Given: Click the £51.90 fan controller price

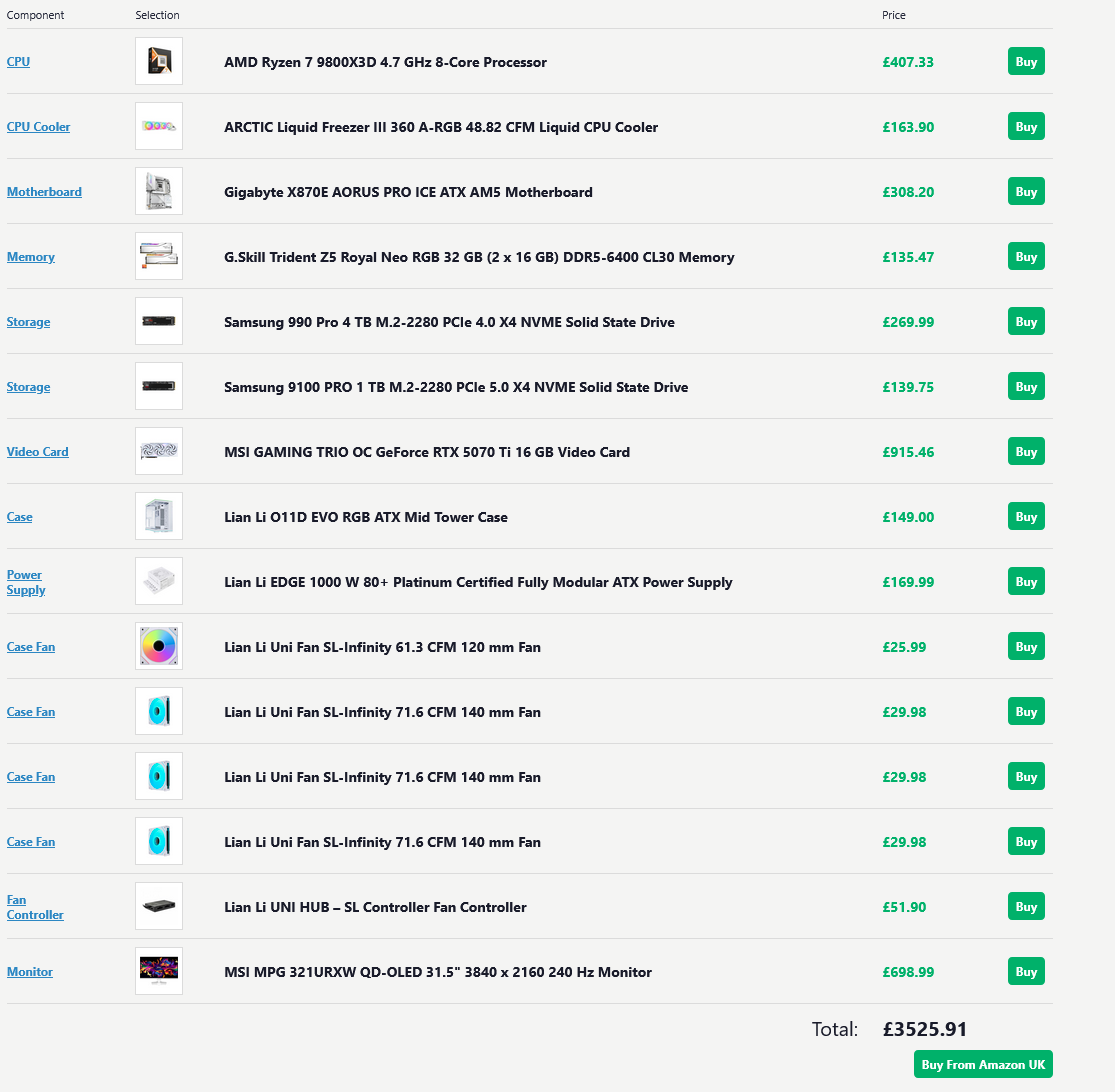Looking at the screenshot, I should coord(905,907).
